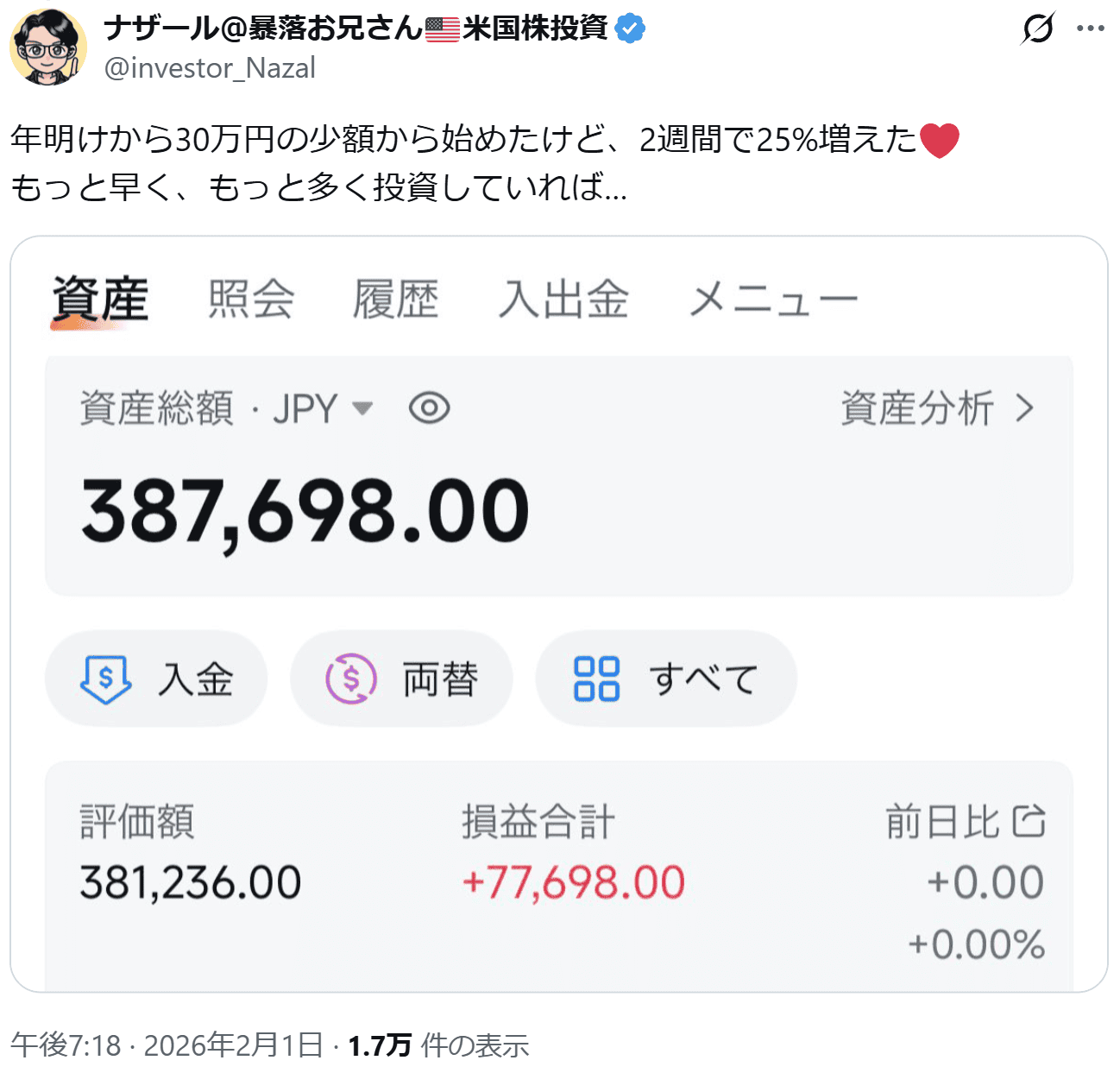The width and height of the screenshot is (1120, 1073).
Task: Click the 1.7万 件の表示 view count
Action: point(437,1045)
